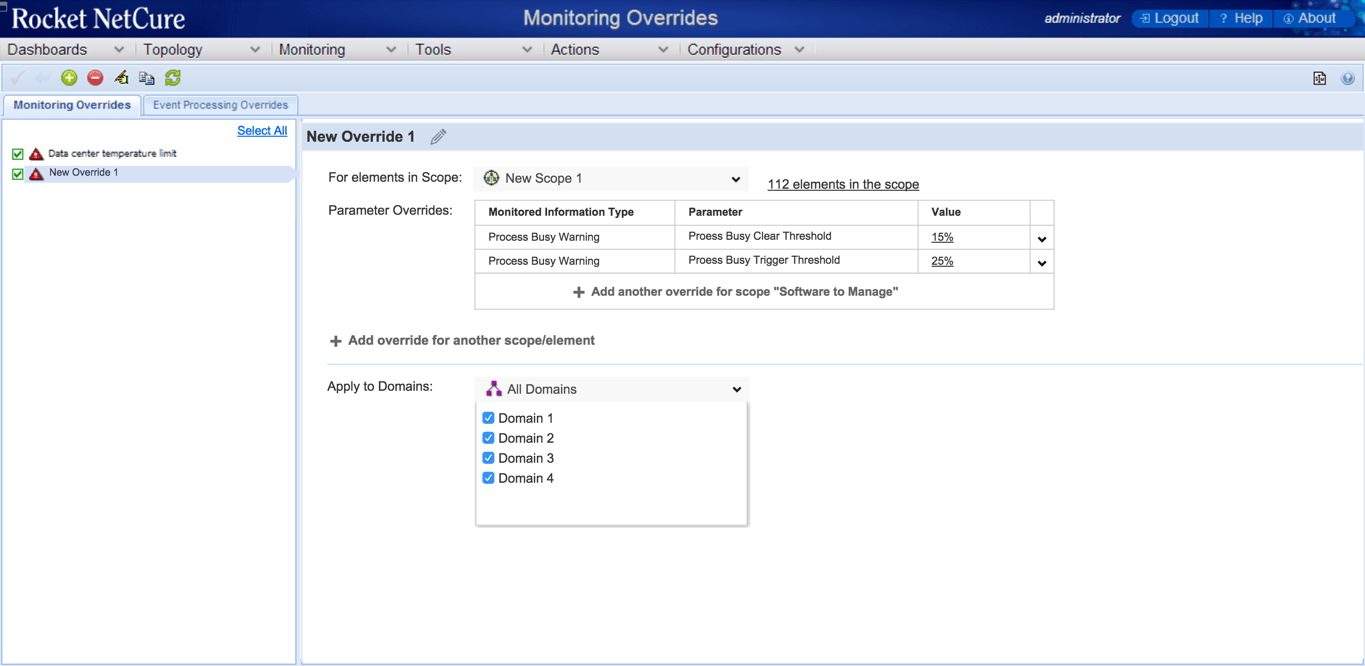This screenshot has height=666, width=1365.
Task: Open the Topology menu
Action: coord(202,49)
